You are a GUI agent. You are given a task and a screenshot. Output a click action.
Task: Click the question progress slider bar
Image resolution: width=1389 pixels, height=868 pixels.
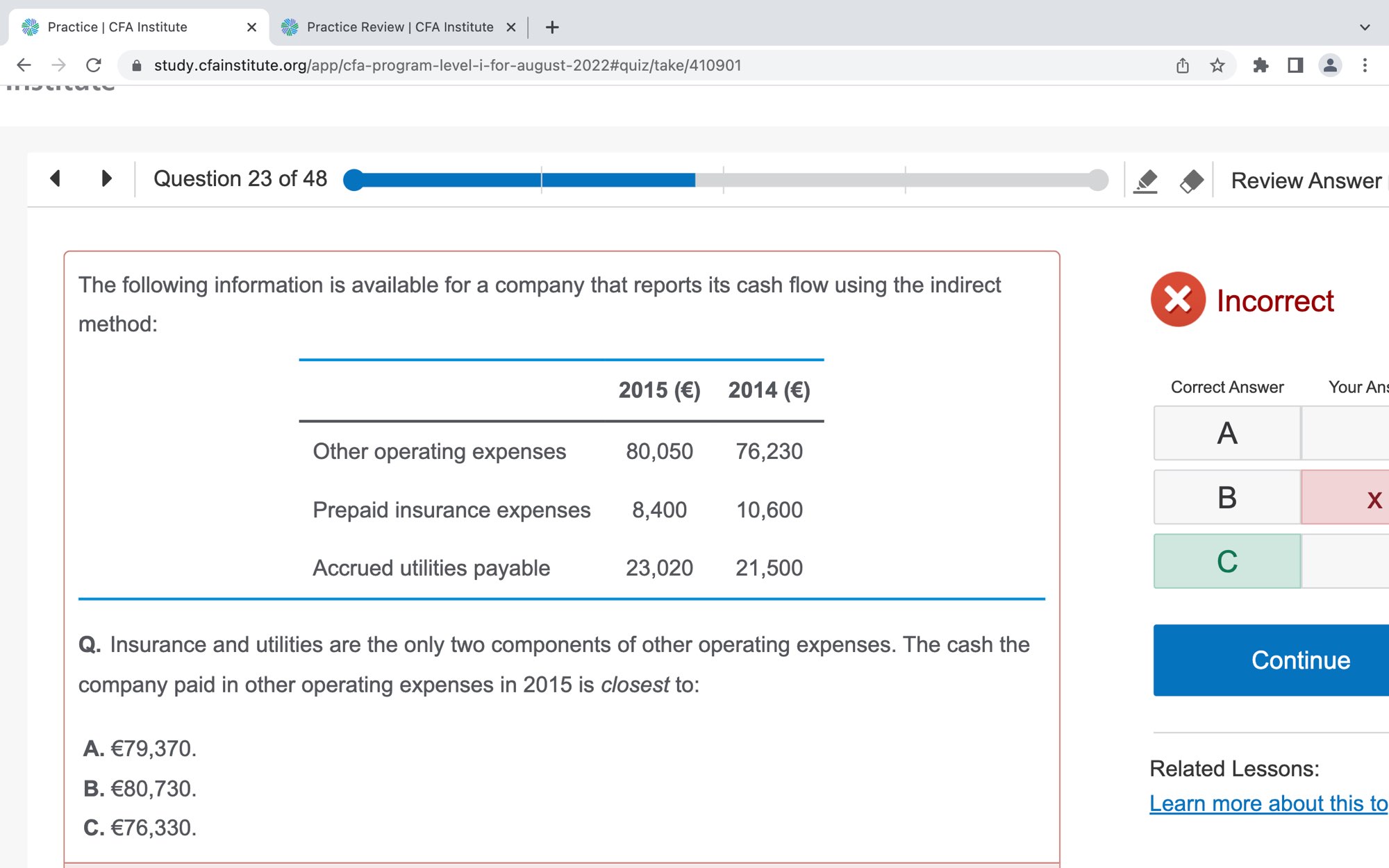(725, 180)
